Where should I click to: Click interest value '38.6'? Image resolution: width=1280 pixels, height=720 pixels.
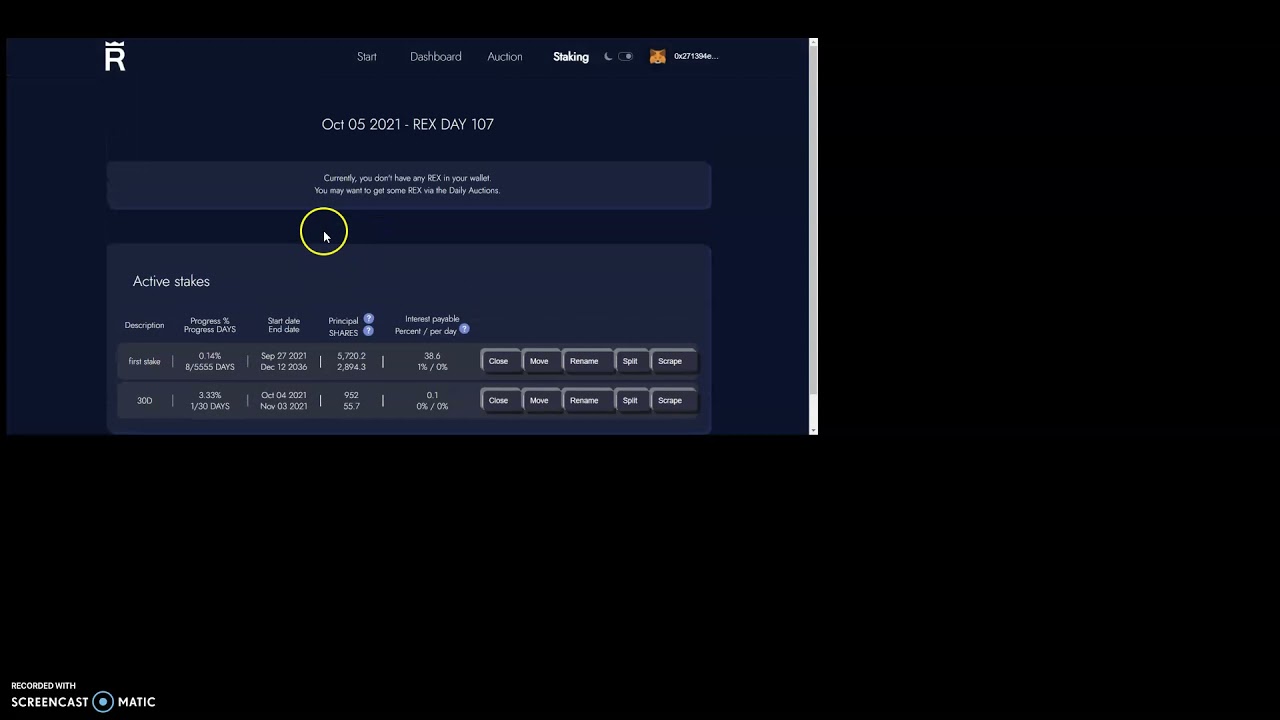432,356
